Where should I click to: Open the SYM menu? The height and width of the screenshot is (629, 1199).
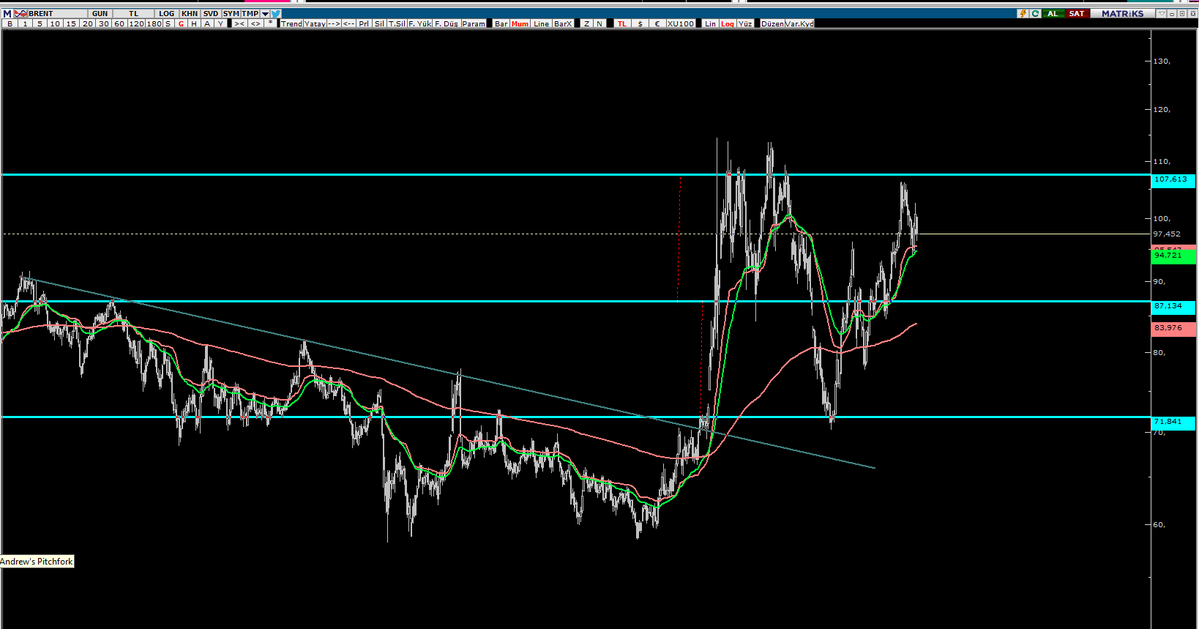pos(231,14)
